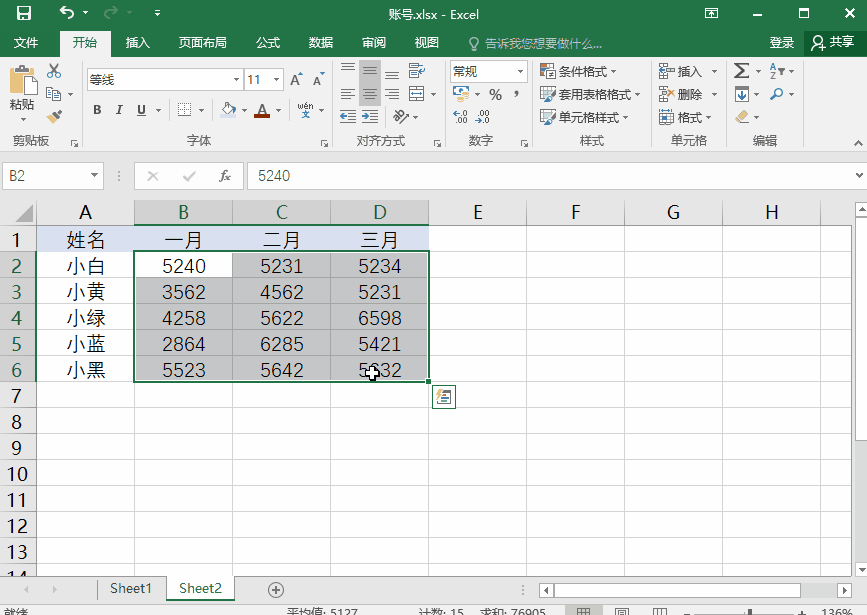
Task: Open the number format 常规 dropdown
Action: [x=520, y=71]
